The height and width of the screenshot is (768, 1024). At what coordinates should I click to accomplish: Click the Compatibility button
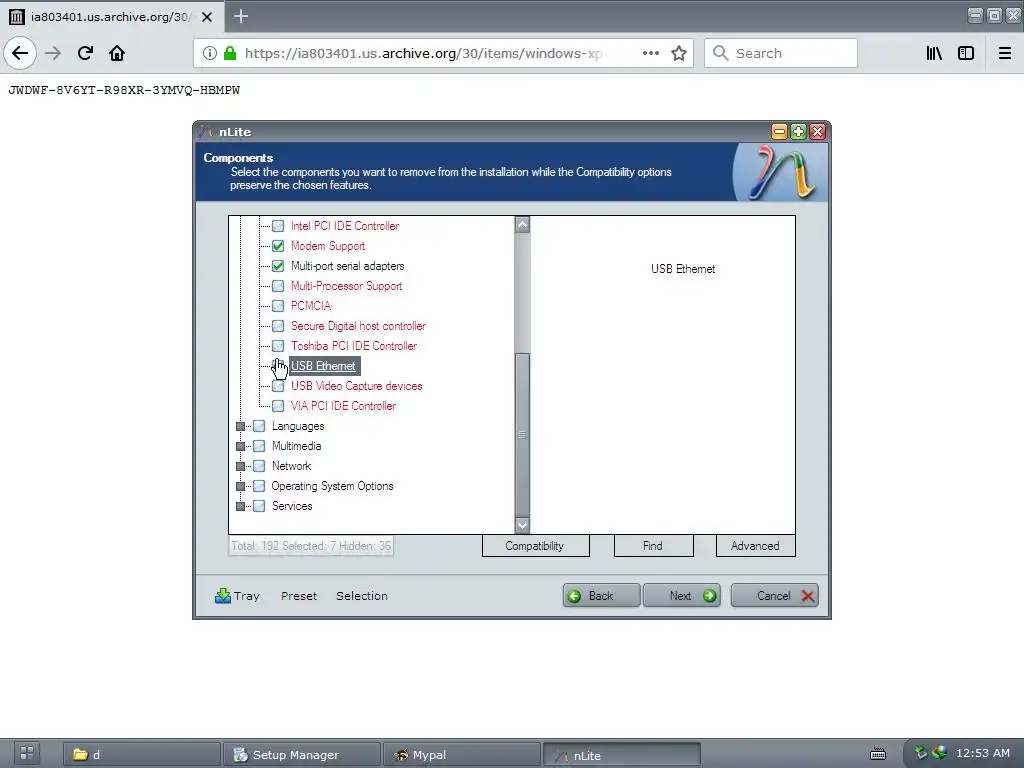pyautogui.click(x=535, y=546)
